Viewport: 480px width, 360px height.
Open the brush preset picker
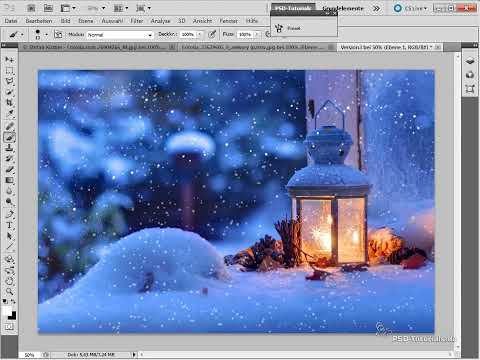coord(41,34)
